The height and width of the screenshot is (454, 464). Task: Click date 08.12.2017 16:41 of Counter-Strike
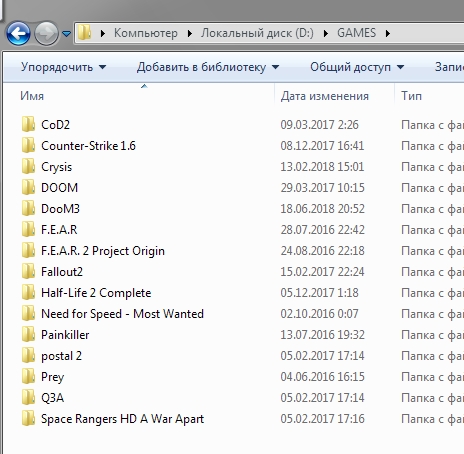[x=322, y=146]
